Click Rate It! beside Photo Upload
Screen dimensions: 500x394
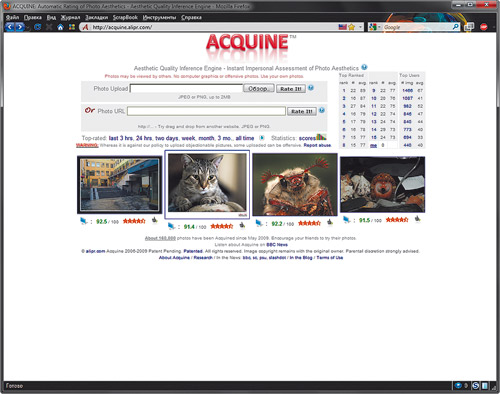click(291, 89)
